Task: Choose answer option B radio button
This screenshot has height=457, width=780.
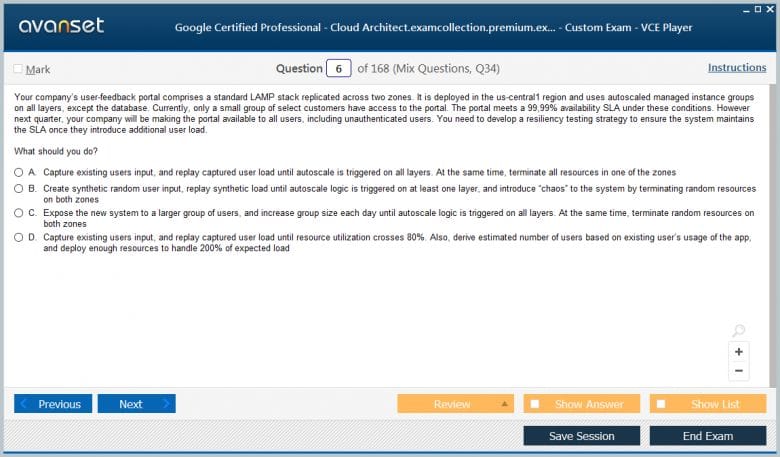Action: pos(19,188)
